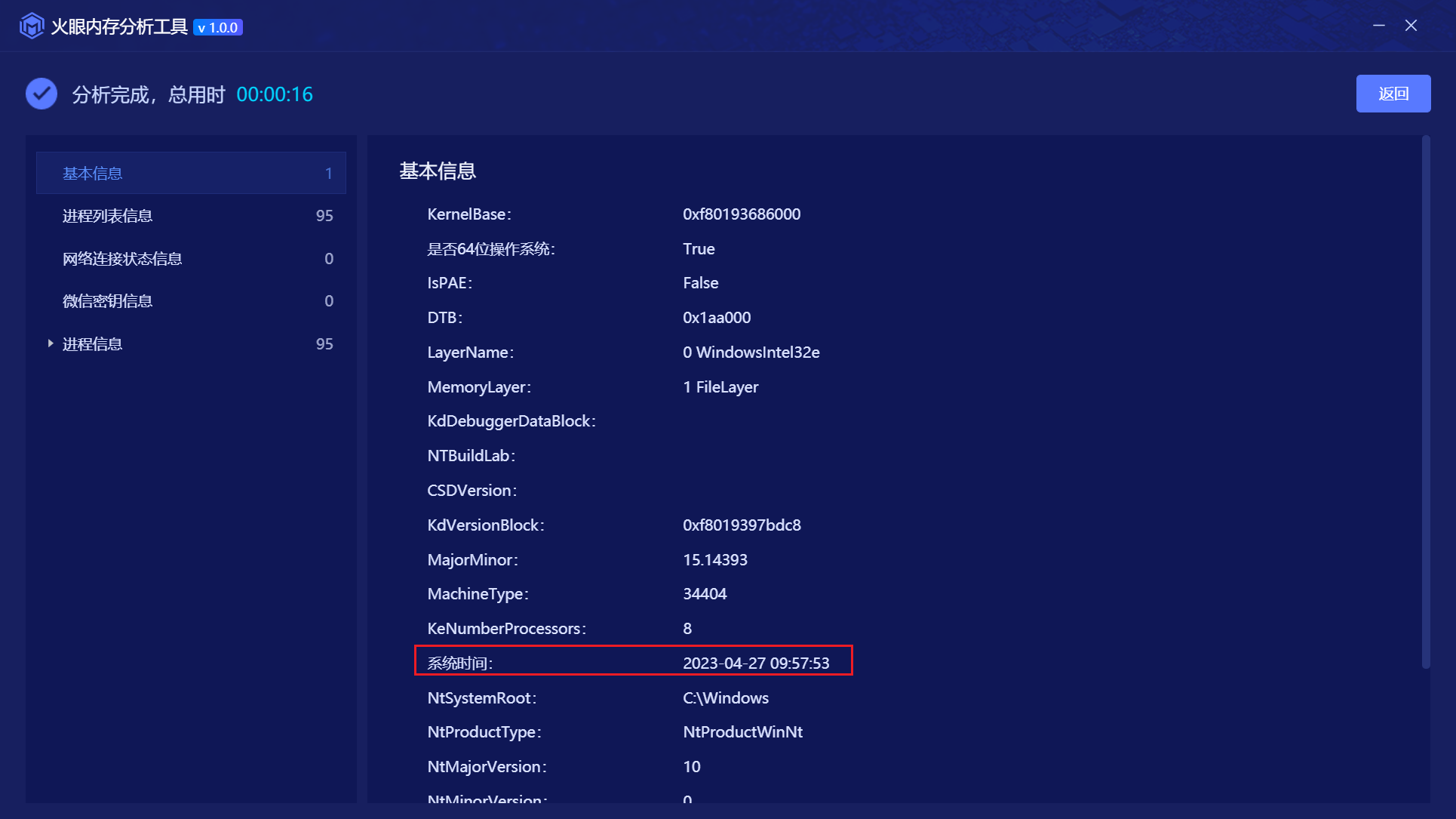The image size is (1456, 819).
Task: Click the KernelBase value 0xf80193686000
Action: click(x=742, y=214)
